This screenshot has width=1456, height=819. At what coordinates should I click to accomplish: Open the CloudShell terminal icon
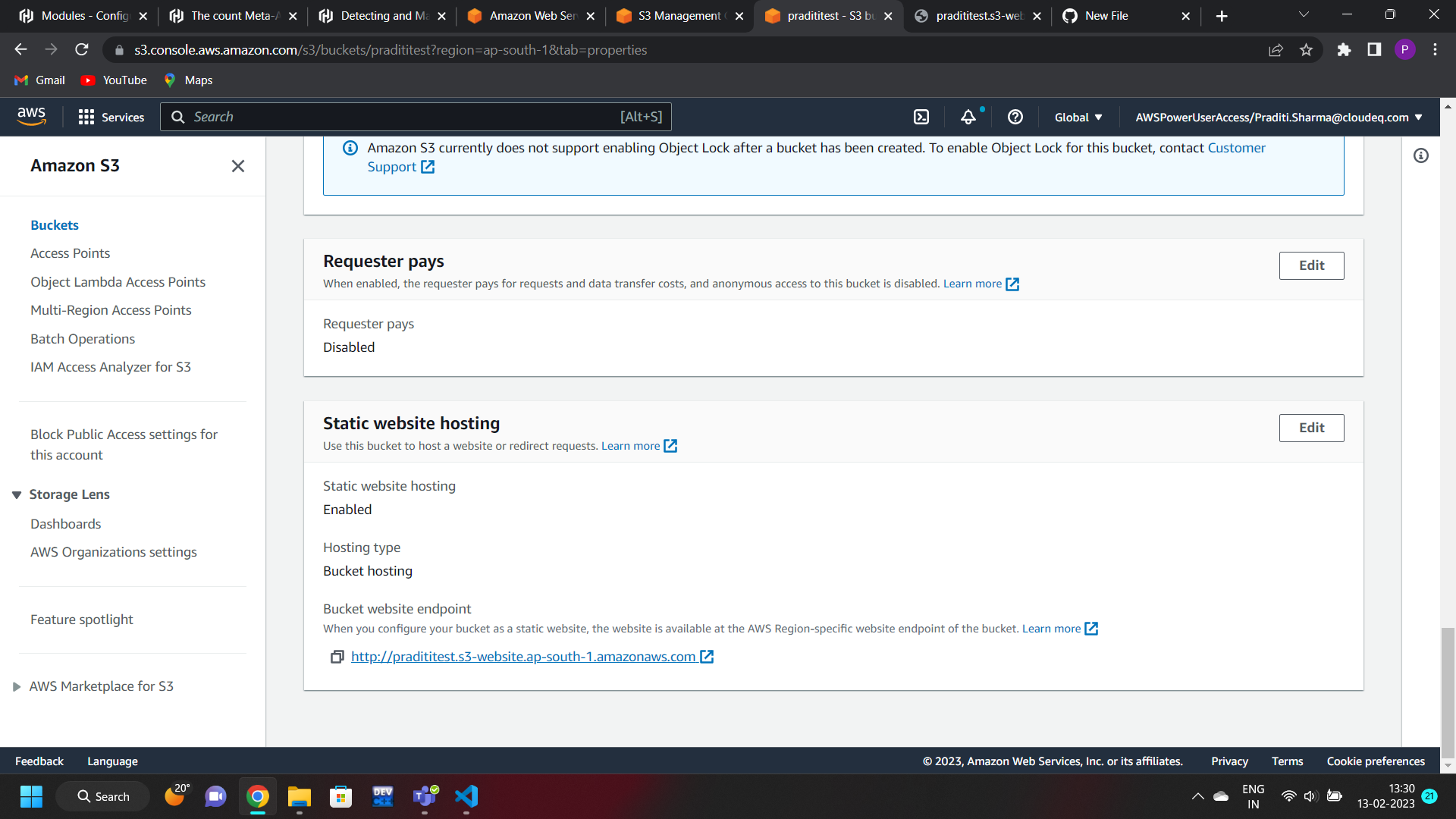(921, 117)
